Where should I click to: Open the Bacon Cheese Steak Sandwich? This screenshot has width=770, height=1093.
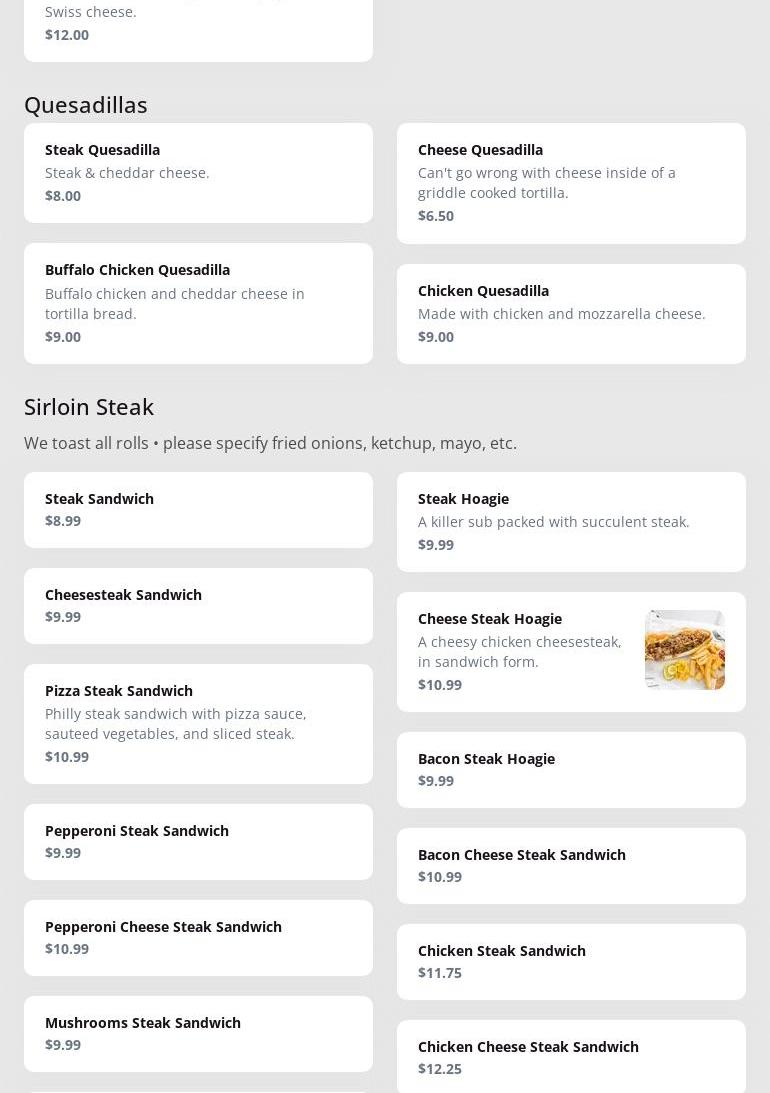[571, 865]
